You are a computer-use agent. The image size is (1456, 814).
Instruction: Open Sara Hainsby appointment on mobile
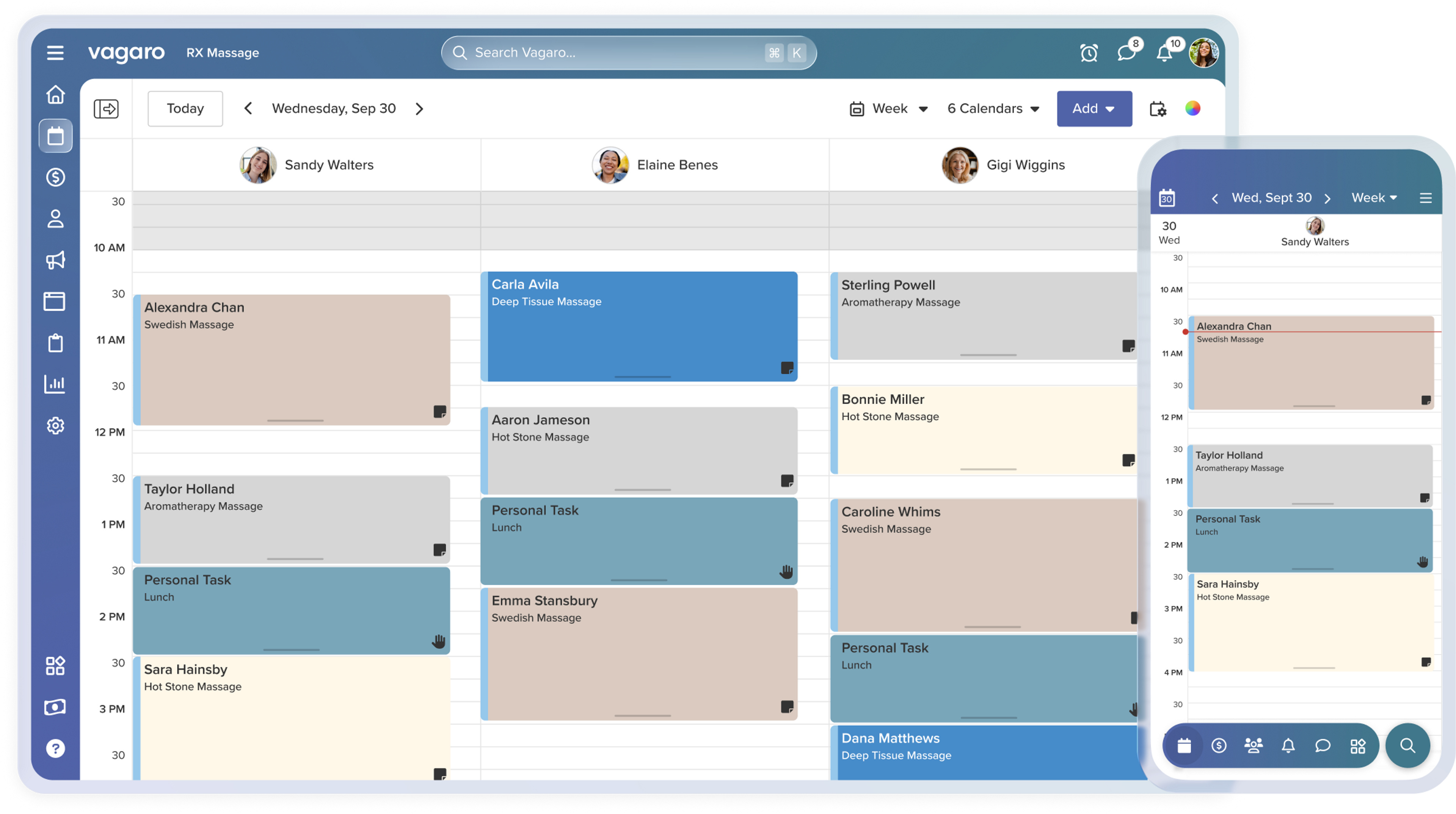pos(1311,623)
